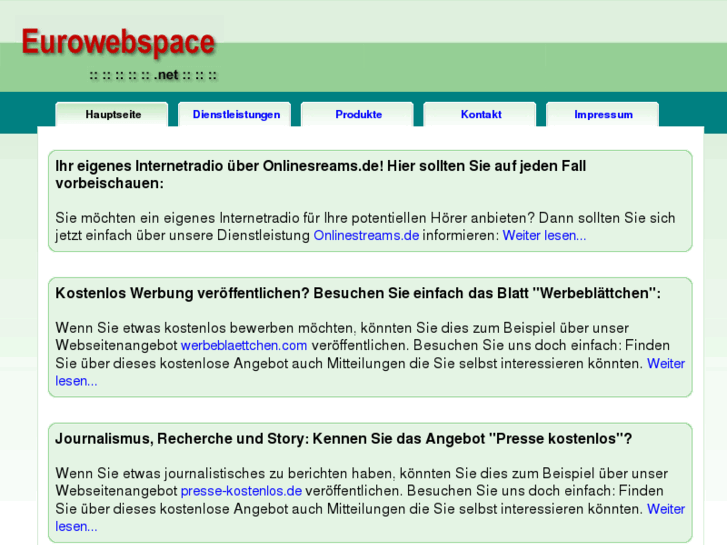Click Weiter lesen in Internetradio box
Viewport: 727px width, 545px height.
(x=544, y=236)
